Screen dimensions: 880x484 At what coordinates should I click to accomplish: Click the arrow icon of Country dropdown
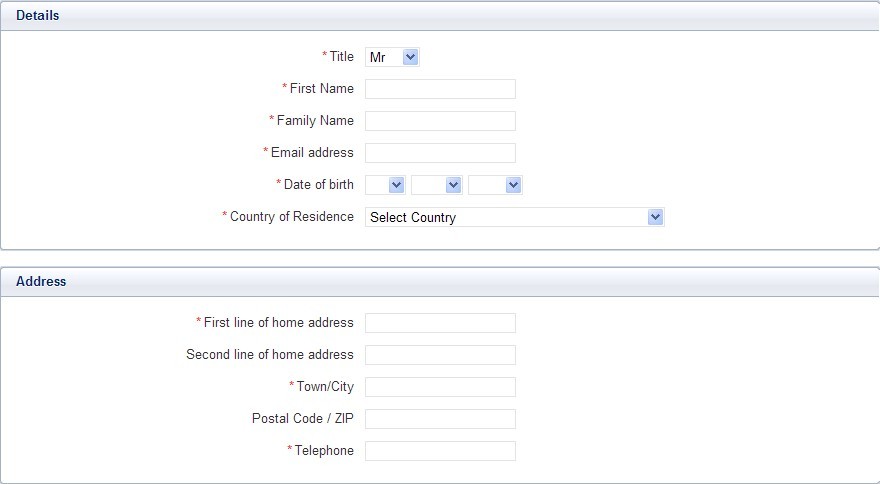point(655,217)
